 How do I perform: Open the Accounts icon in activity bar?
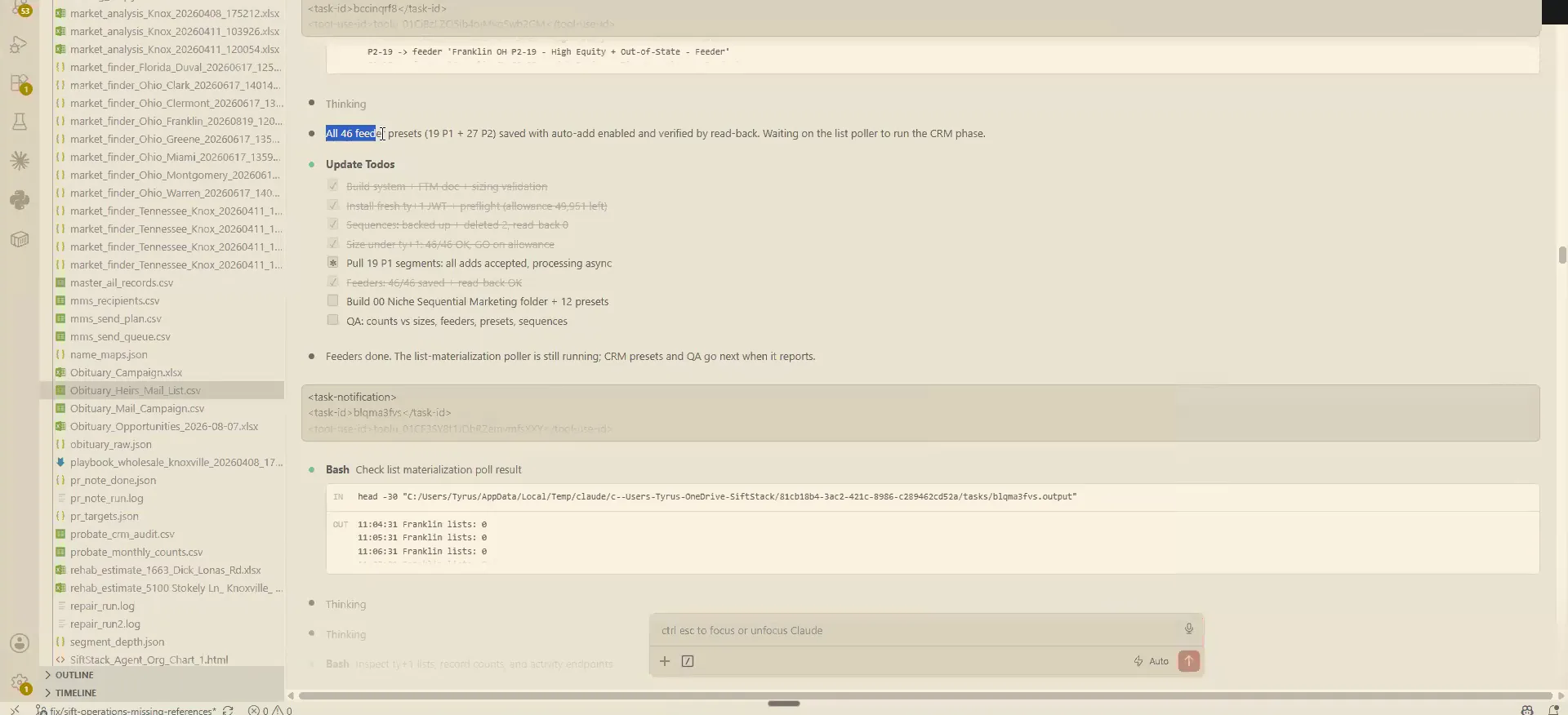(20, 643)
